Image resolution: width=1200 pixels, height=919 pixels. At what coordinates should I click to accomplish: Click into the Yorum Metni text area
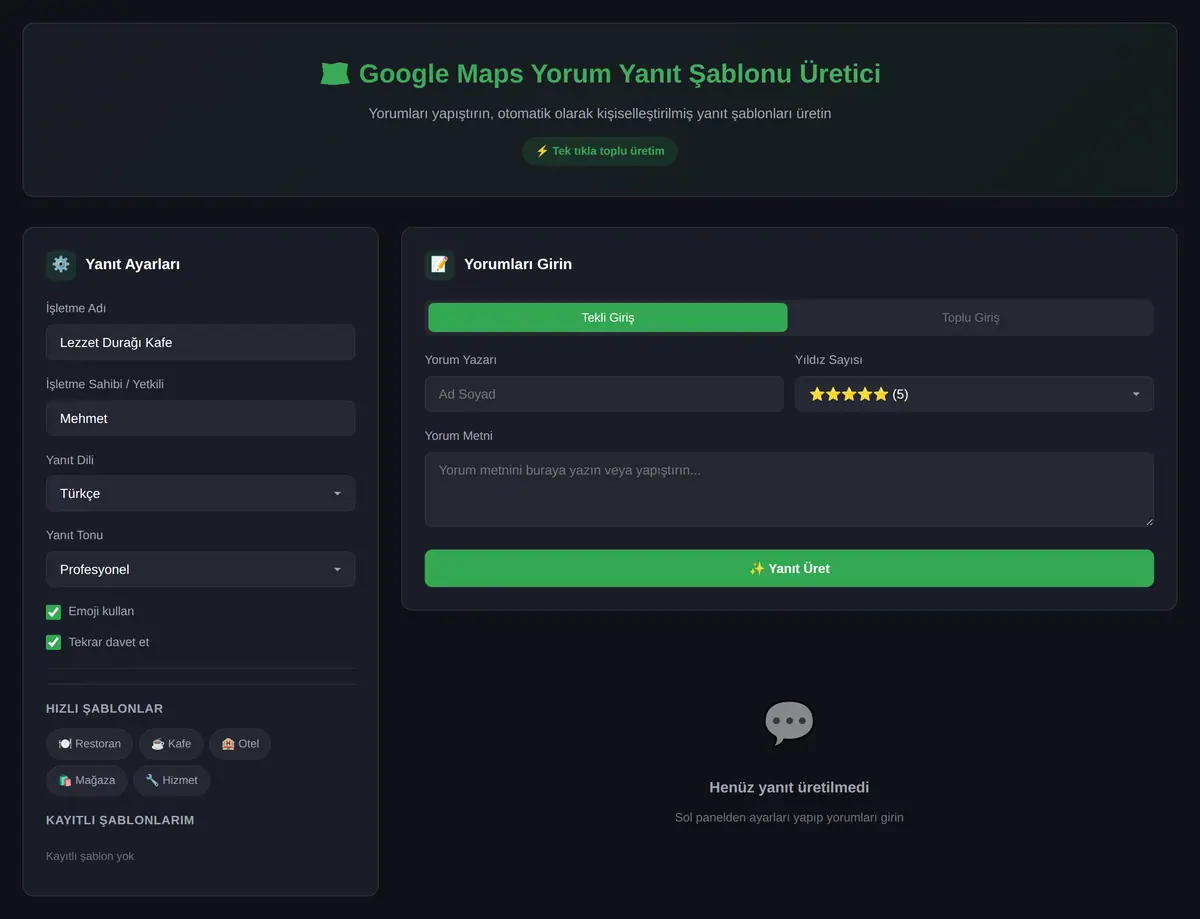[789, 489]
